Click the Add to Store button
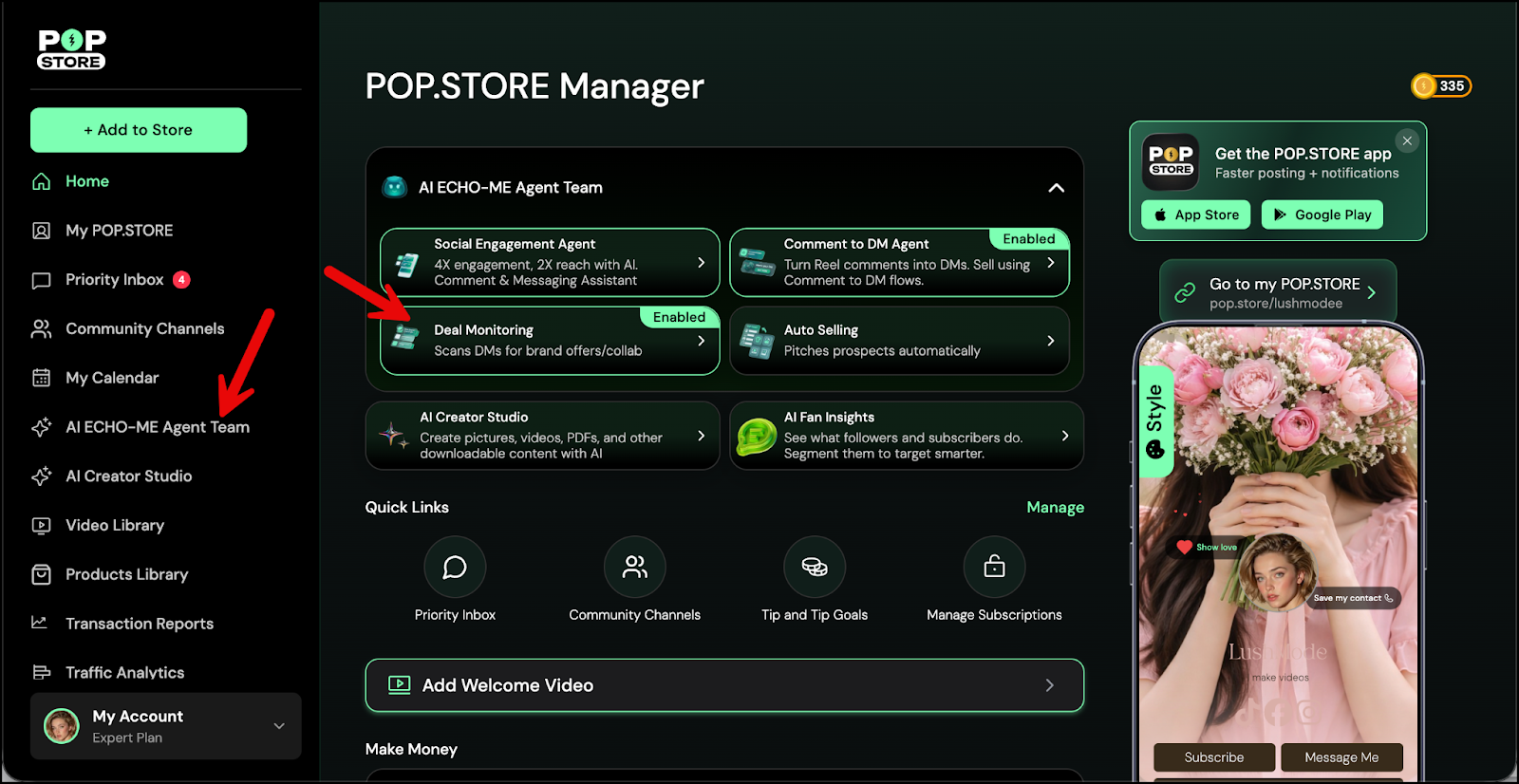The height and width of the screenshot is (784, 1519). coord(139,130)
